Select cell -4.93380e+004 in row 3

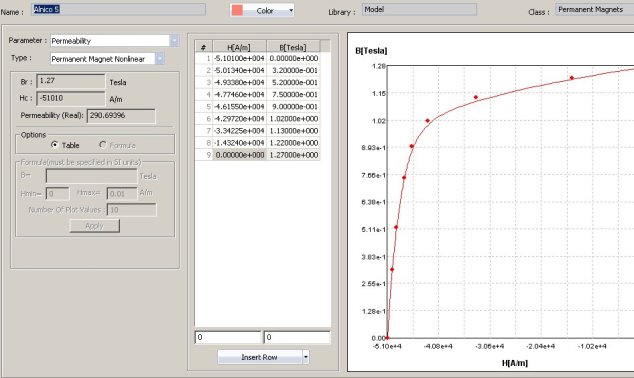coord(239,83)
